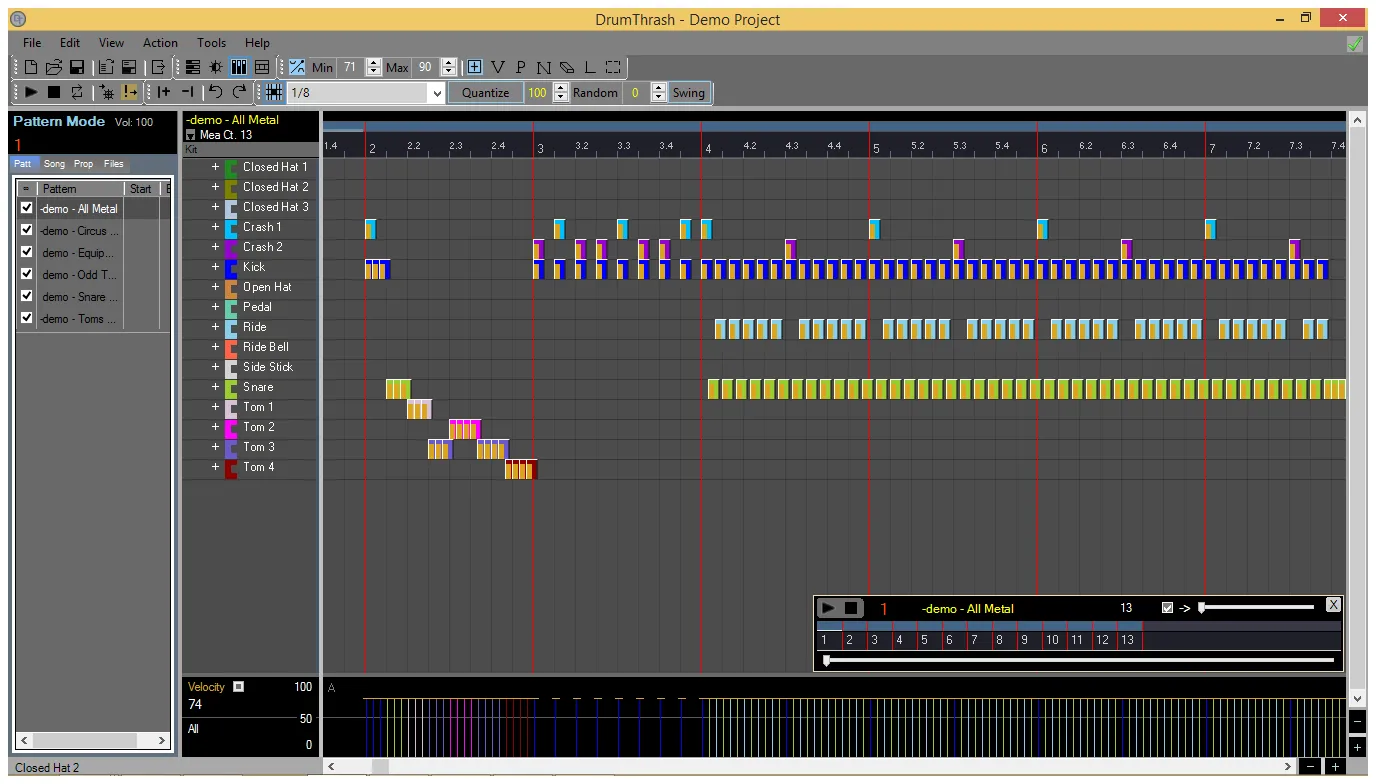The width and height of the screenshot is (1376, 784).
Task: Open the Tools menu
Action: 211,42
